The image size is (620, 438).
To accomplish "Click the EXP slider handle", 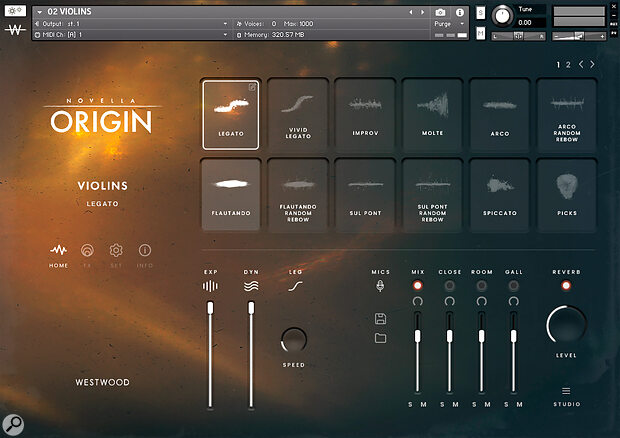I will (210, 308).
